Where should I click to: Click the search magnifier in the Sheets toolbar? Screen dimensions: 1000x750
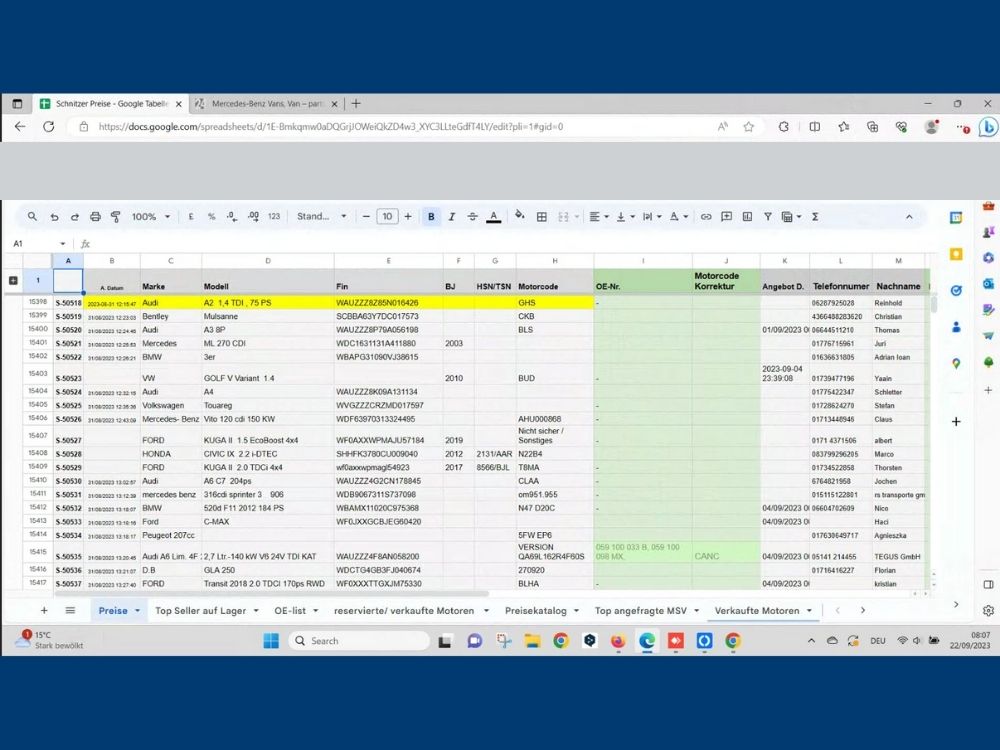[x=32, y=217]
